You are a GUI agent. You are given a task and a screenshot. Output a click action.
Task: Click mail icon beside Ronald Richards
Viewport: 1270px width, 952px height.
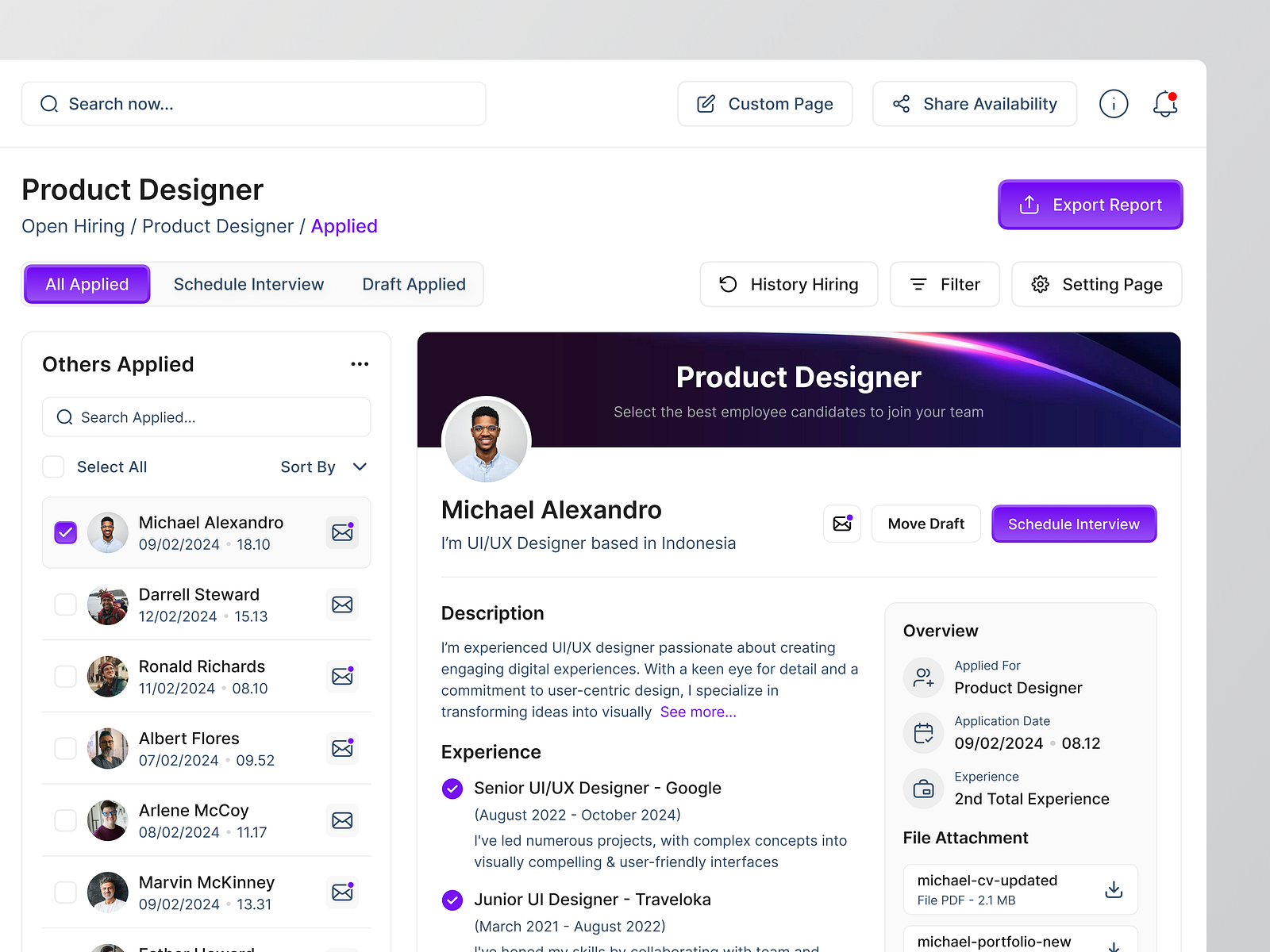point(342,677)
